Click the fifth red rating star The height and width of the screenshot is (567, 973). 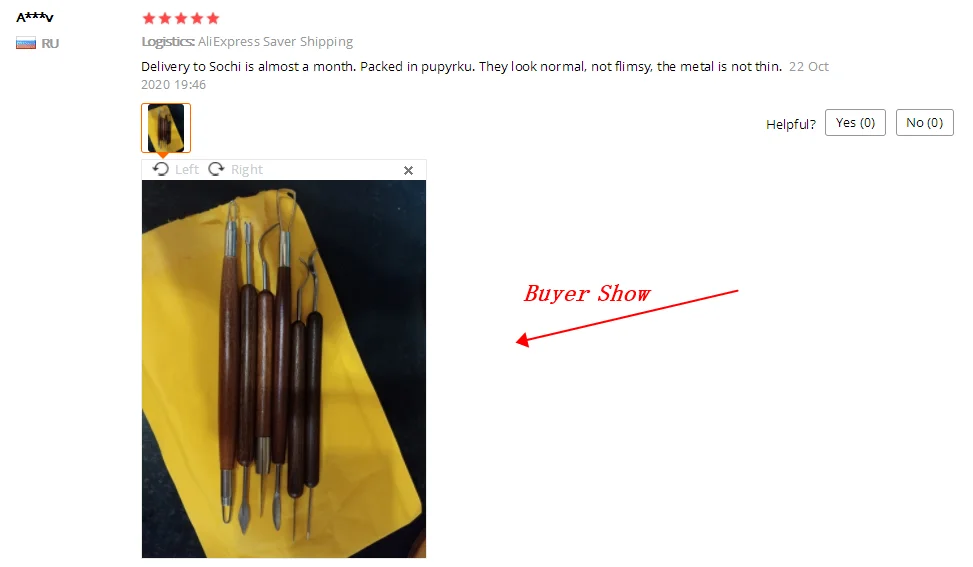[x=213, y=18]
